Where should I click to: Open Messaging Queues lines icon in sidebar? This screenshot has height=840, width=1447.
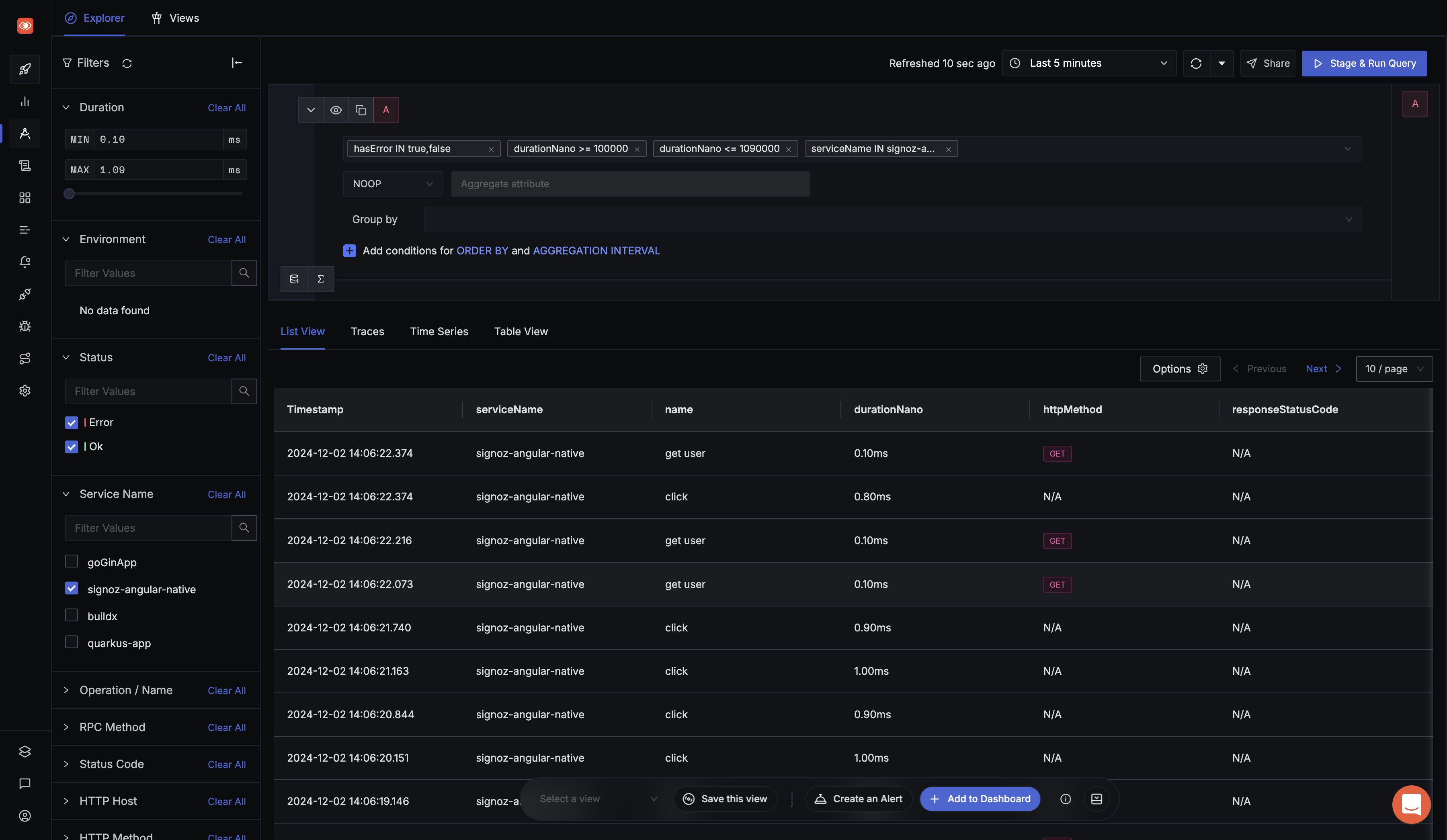coord(25,230)
